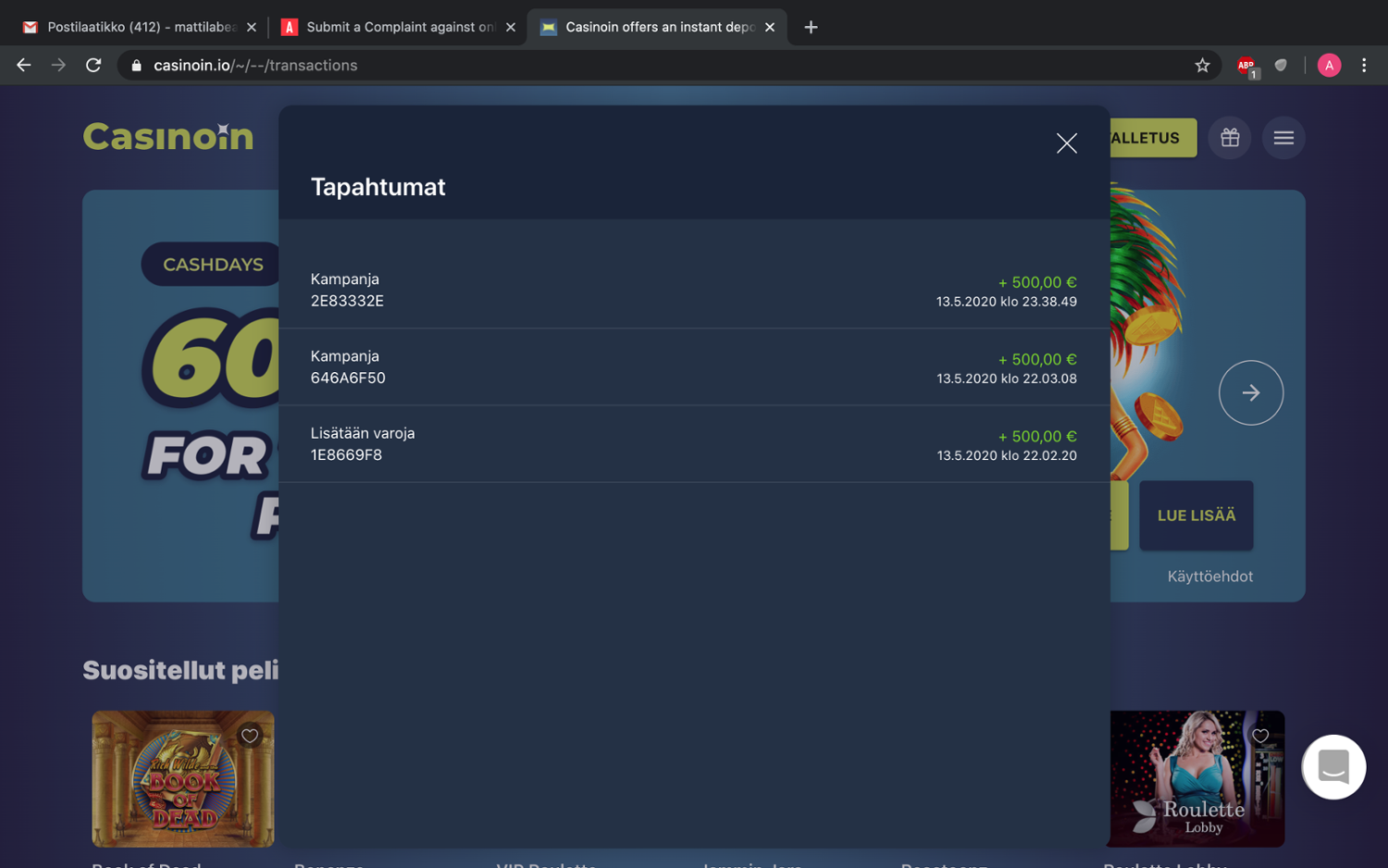
Task: Open the Chrome profile avatar
Action: [x=1329, y=65]
